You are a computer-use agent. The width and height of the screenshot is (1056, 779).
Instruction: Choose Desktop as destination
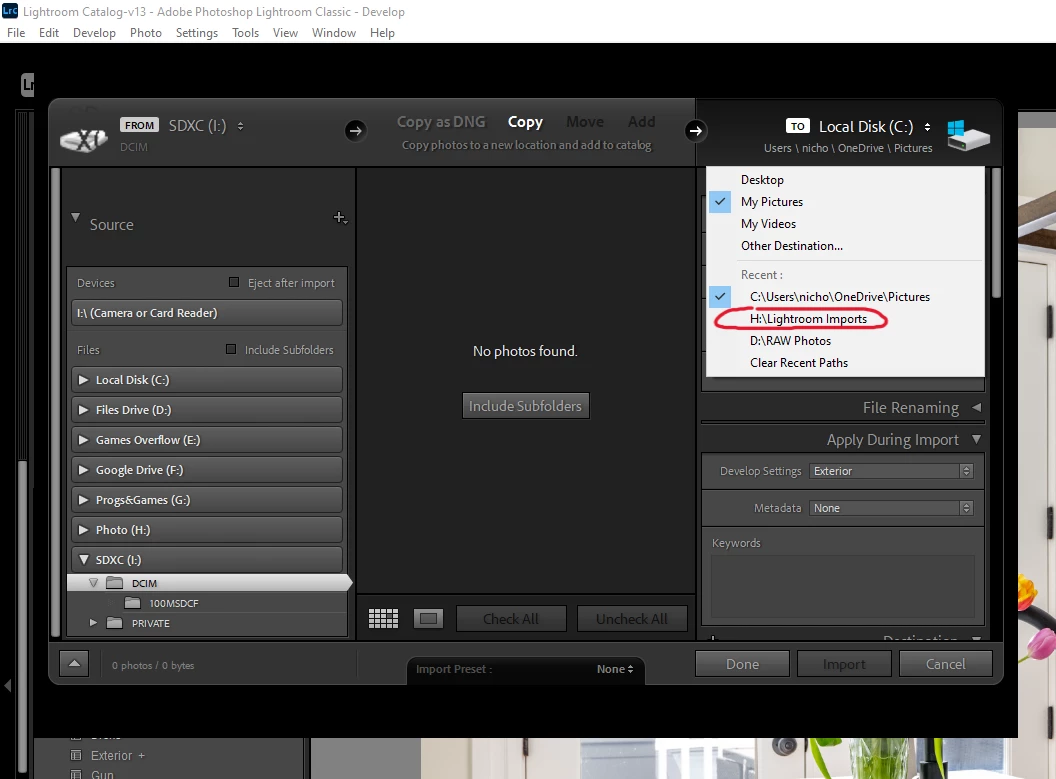762,180
